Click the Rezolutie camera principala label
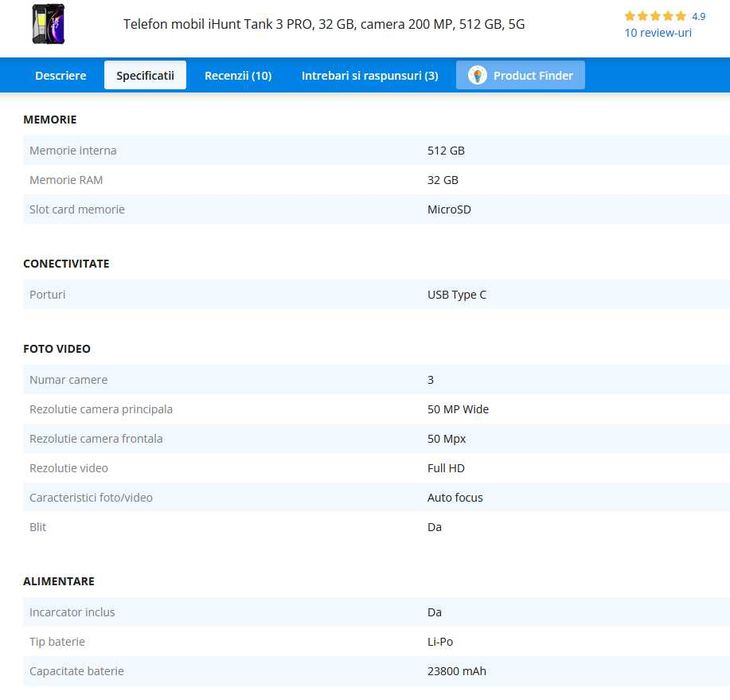 (101, 409)
